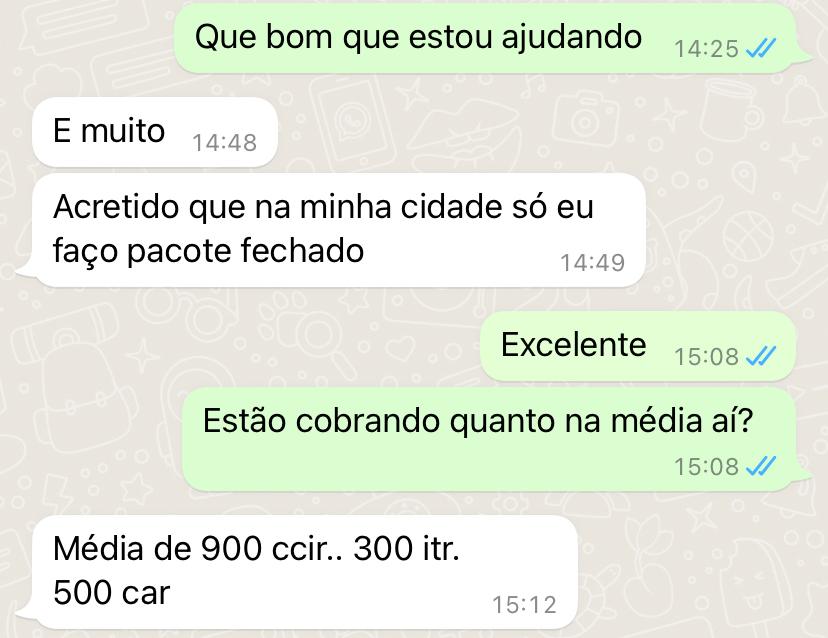The image size is (828, 638).
Task: Click the 14:48 timestamp
Action: click(x=224, y=143)
